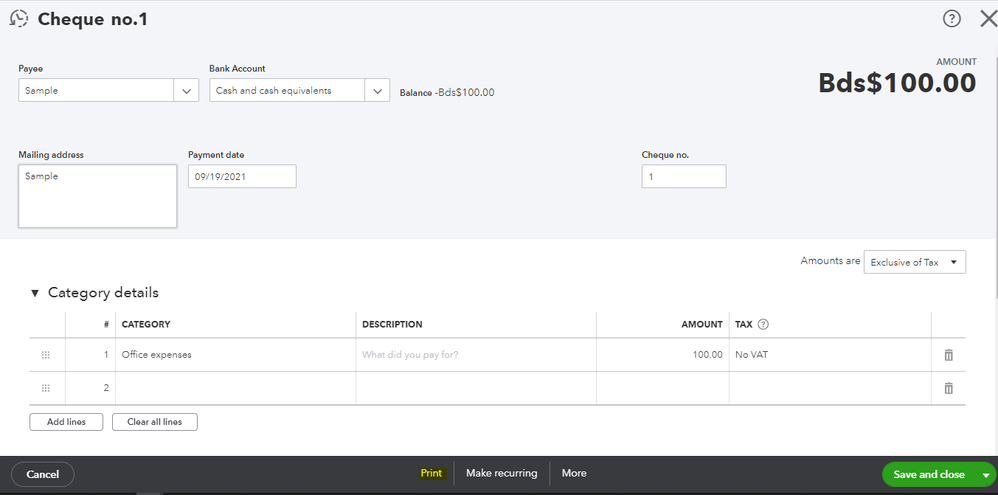Close the cheque form with X
This screenshot has width=998, height=495.
986,18
